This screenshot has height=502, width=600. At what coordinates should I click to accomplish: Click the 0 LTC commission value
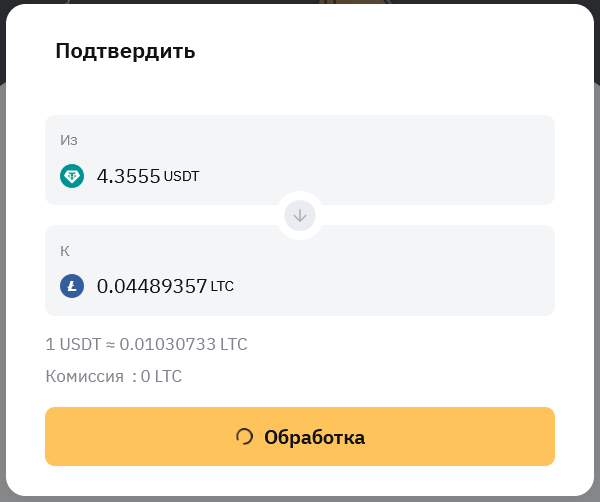point(162,377)
